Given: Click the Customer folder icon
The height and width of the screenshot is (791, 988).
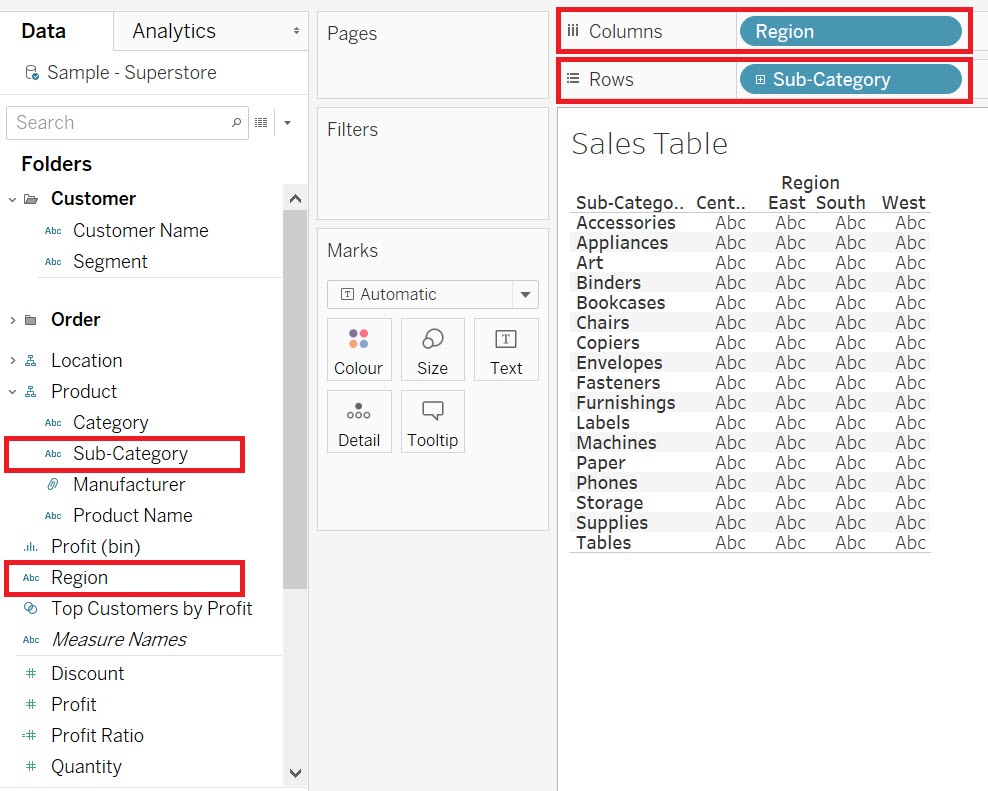Looking at the screenshot, I should pyautogui.click(x=31, y=199).
